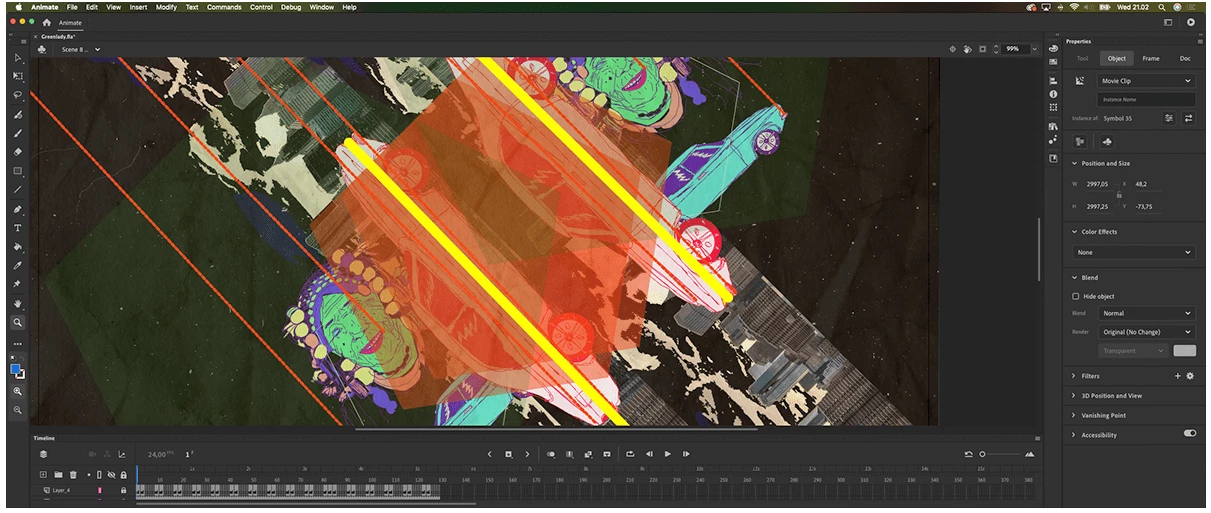Image resolution: width=1211 pixels, height=513 pixels.
Task: Select the Asset Warp pin tool
Action: (x=18, y=285)
